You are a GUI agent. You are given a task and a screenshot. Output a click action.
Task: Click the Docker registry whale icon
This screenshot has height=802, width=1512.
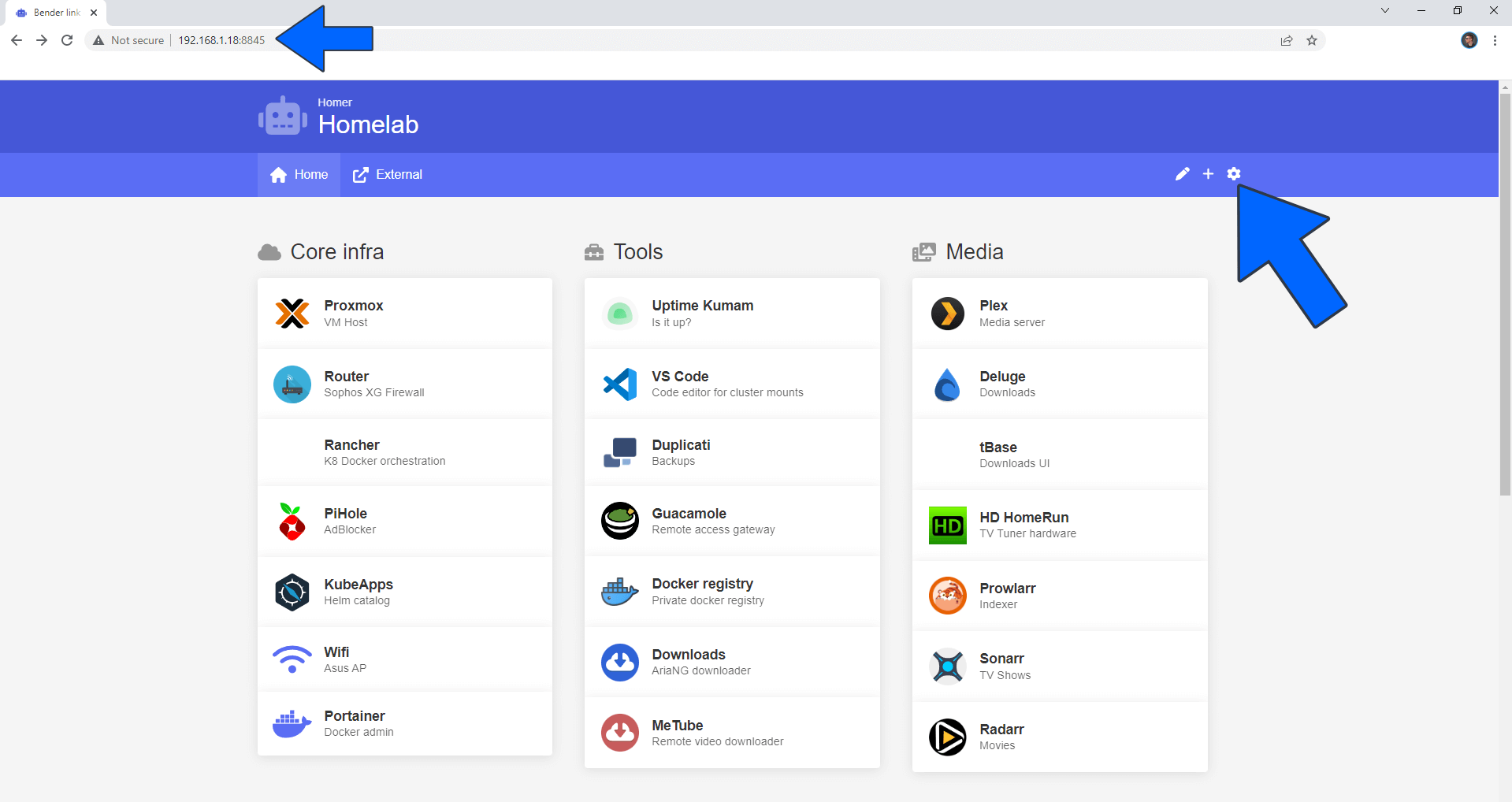(x=620, y=592)
